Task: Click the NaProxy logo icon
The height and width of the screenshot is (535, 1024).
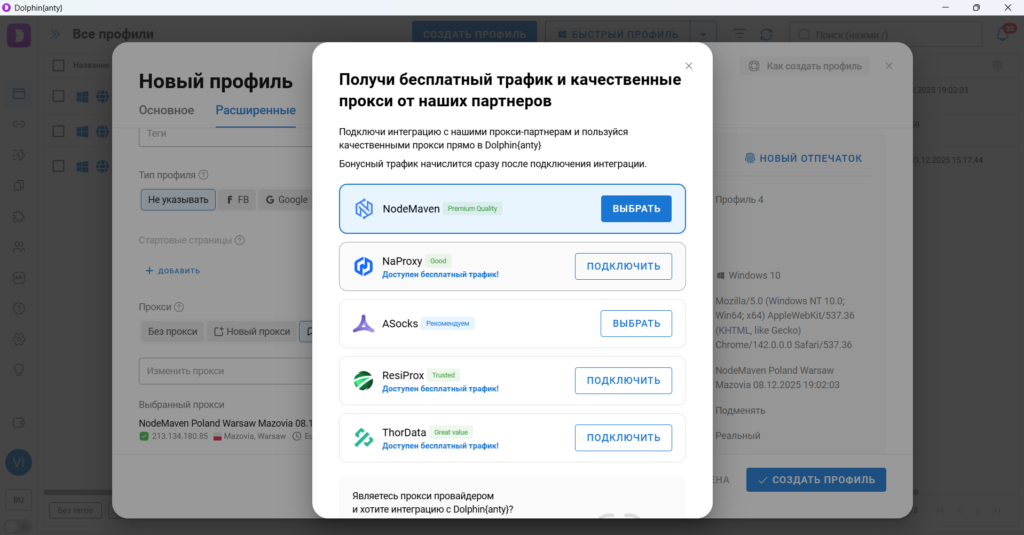Action: point(363,267)
